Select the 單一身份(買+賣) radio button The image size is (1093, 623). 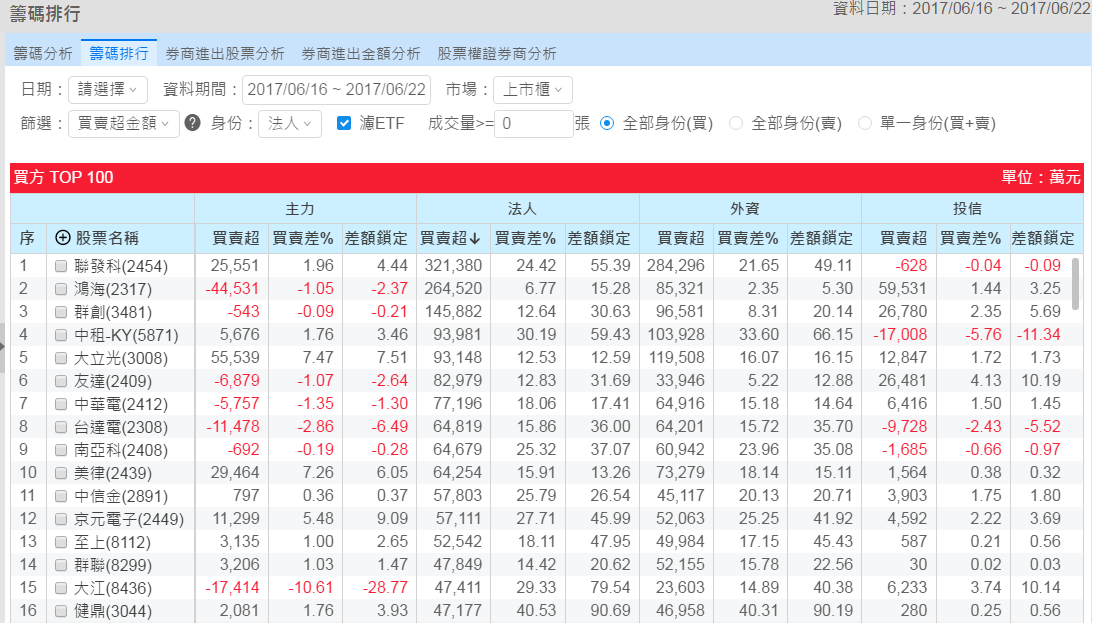point(865,123)
